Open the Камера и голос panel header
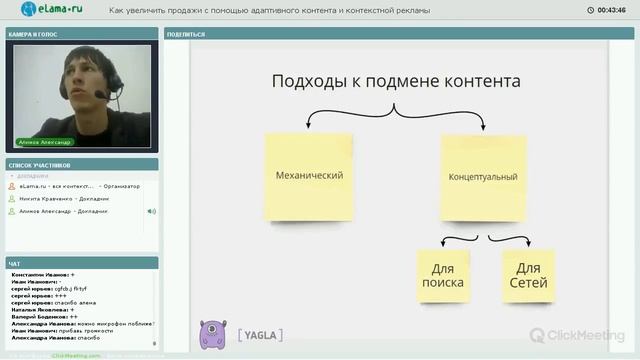This screenshot has width=640, height=360. point(82,34)
